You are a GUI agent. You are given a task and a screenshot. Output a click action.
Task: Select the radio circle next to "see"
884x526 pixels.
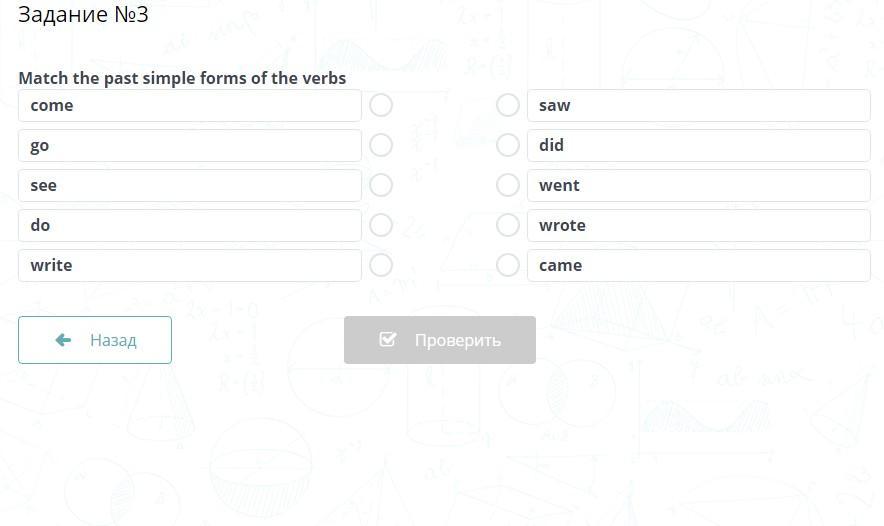[381, 185]
